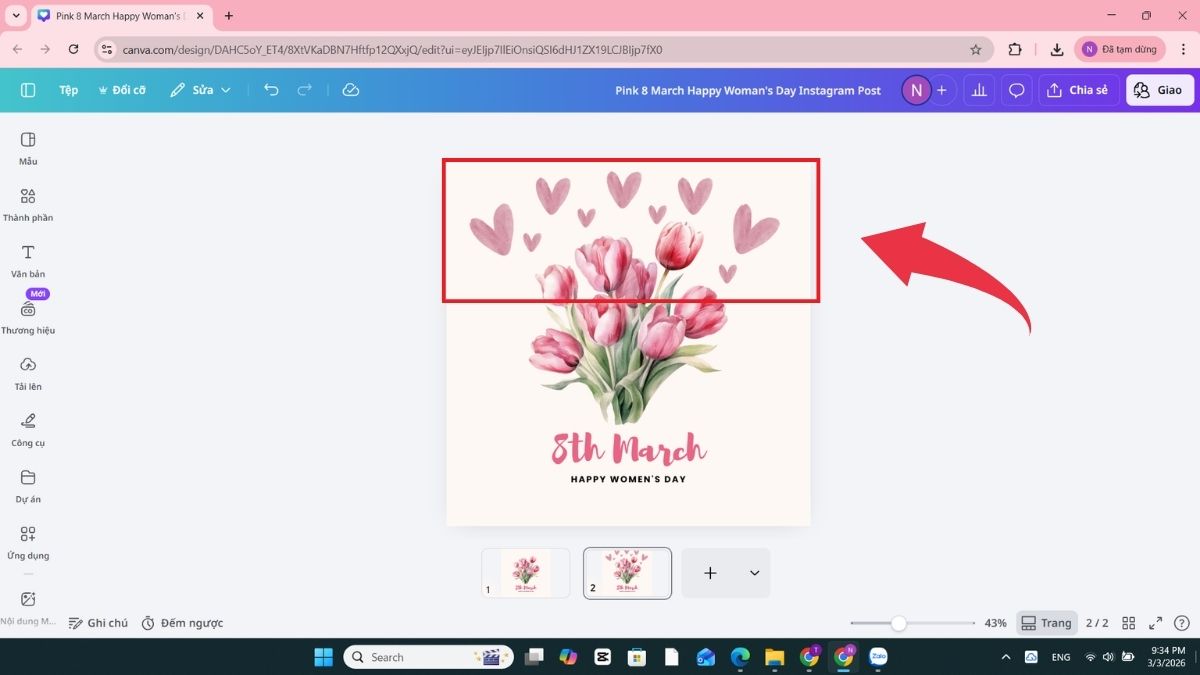This screenshot has height=675, width=1200.
Task: Open the Công cụ tools panel
Action: [28, 429]
